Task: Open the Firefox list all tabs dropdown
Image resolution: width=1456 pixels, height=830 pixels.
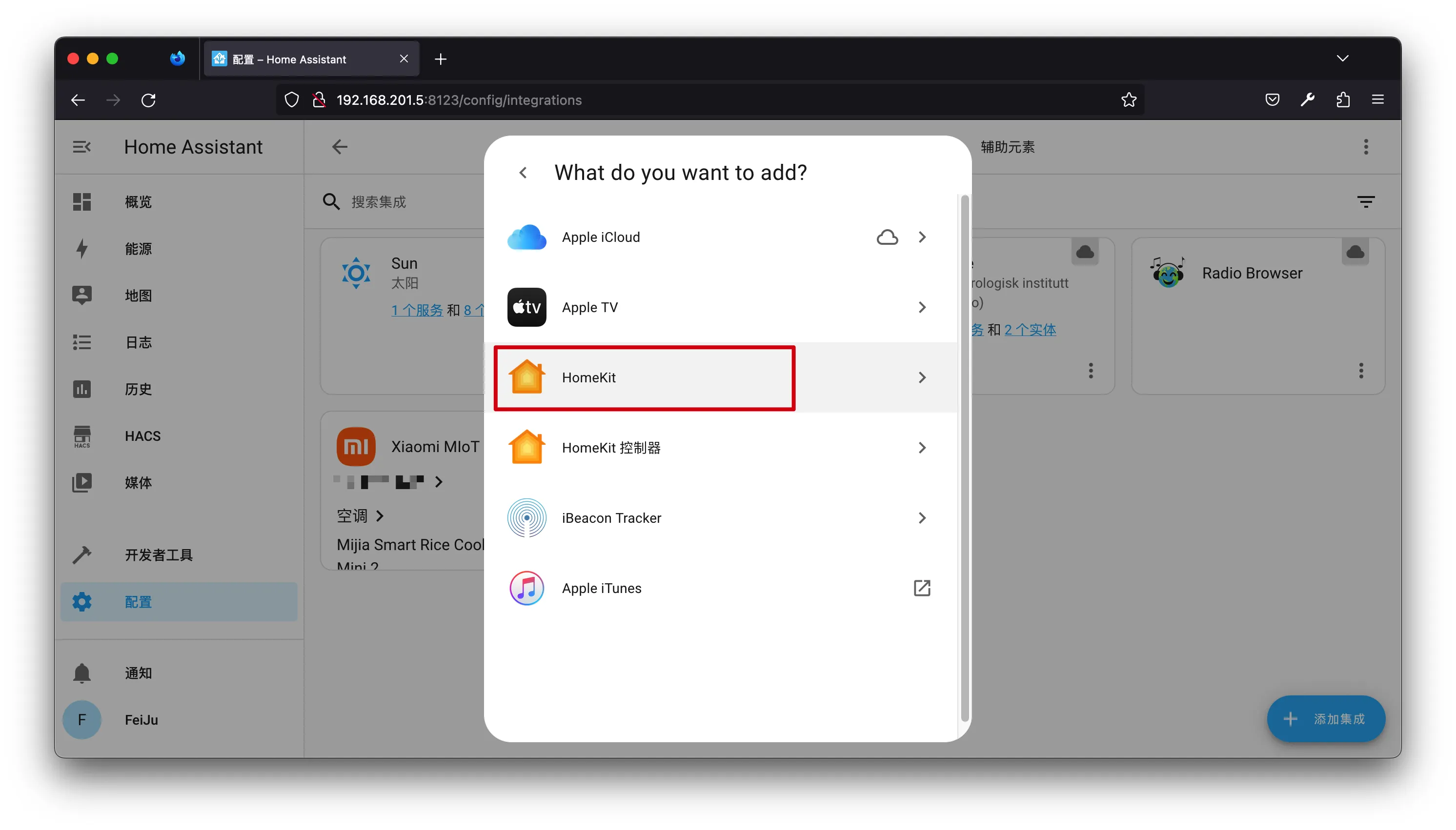Action: 1342,59
